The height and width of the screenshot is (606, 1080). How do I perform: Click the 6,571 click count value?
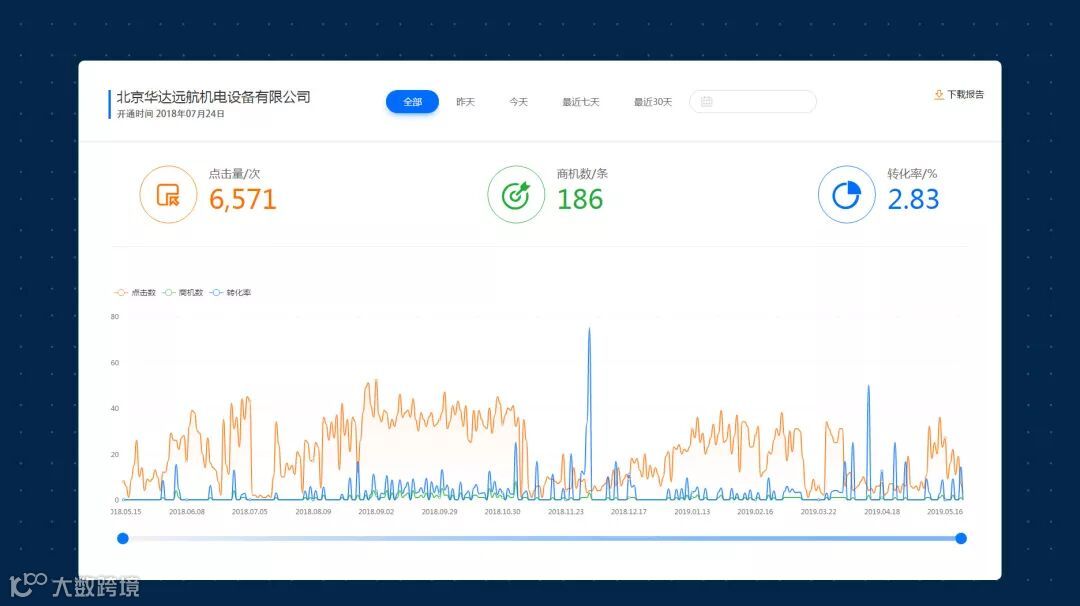242,200
